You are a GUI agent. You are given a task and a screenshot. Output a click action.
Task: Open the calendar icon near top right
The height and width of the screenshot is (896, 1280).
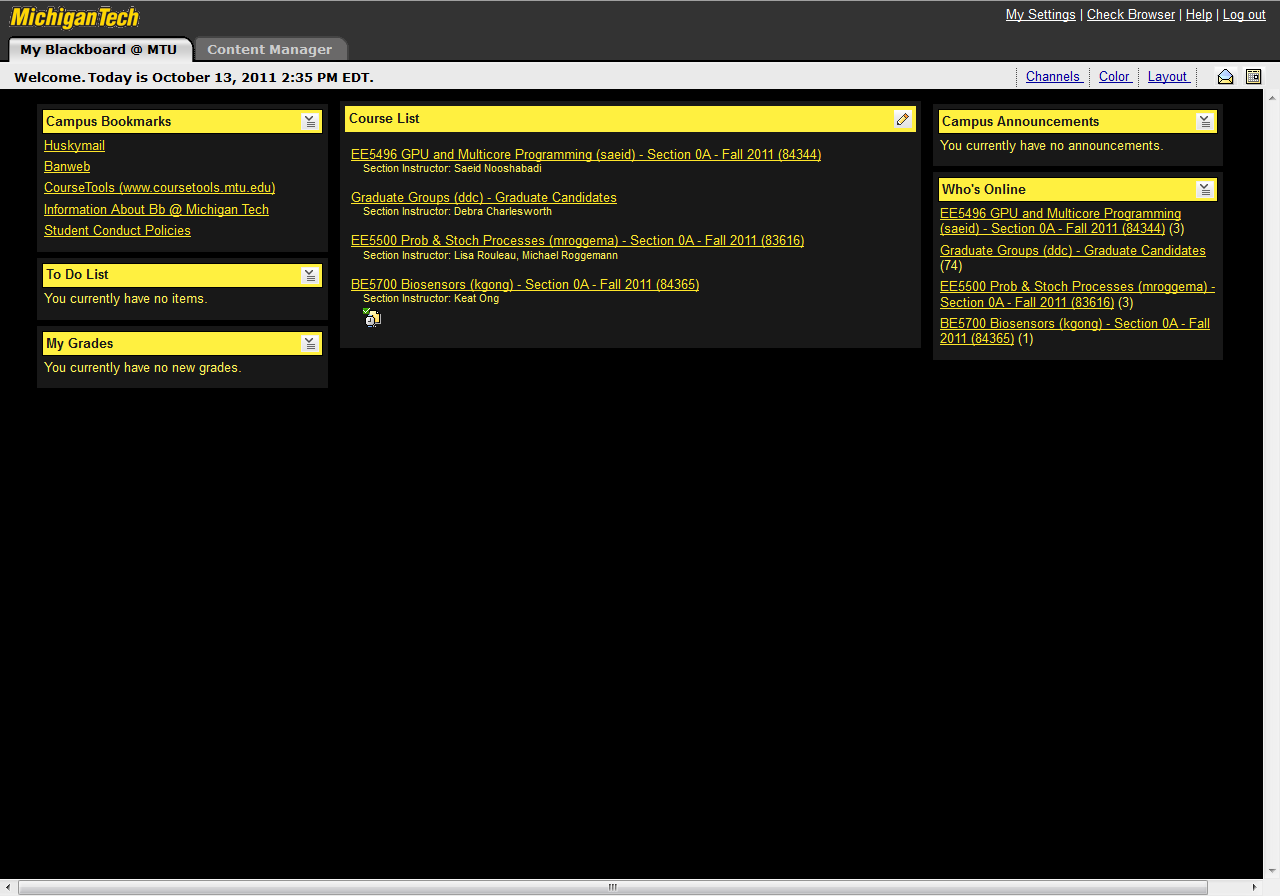pyautogui.click(x=1253, y=76)
